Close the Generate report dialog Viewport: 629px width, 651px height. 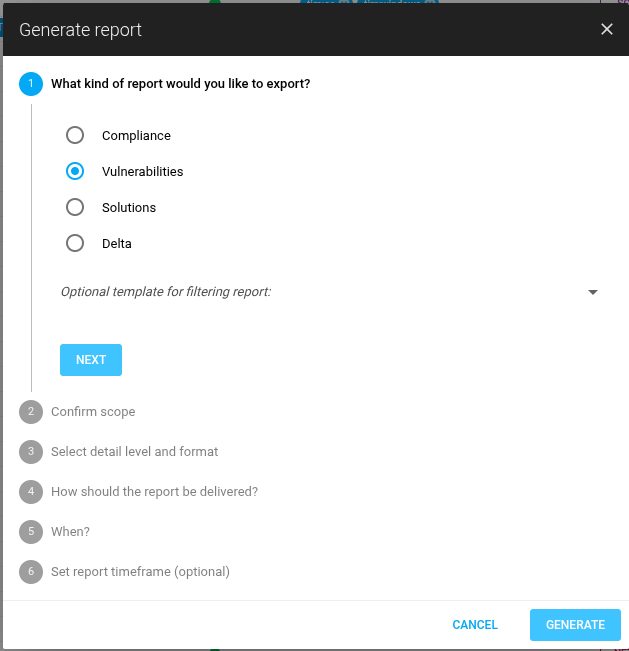click(x=606, y=29)
